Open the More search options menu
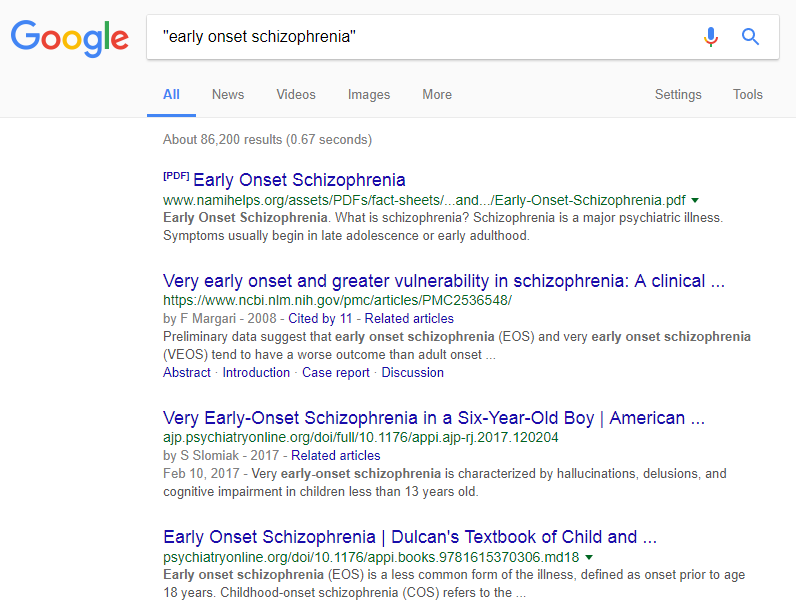This screenshot has width=796, height=611. pyautogui.click(x=437, y=95)
